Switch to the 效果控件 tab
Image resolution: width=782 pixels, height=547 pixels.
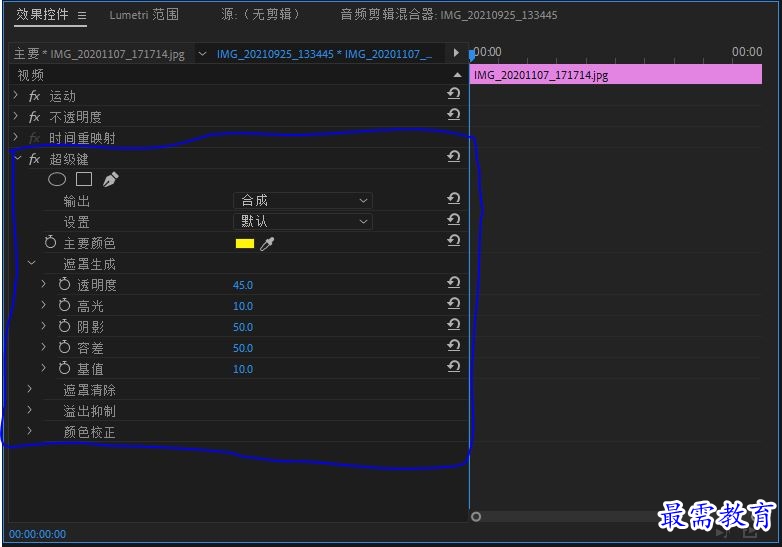[42, 14]
